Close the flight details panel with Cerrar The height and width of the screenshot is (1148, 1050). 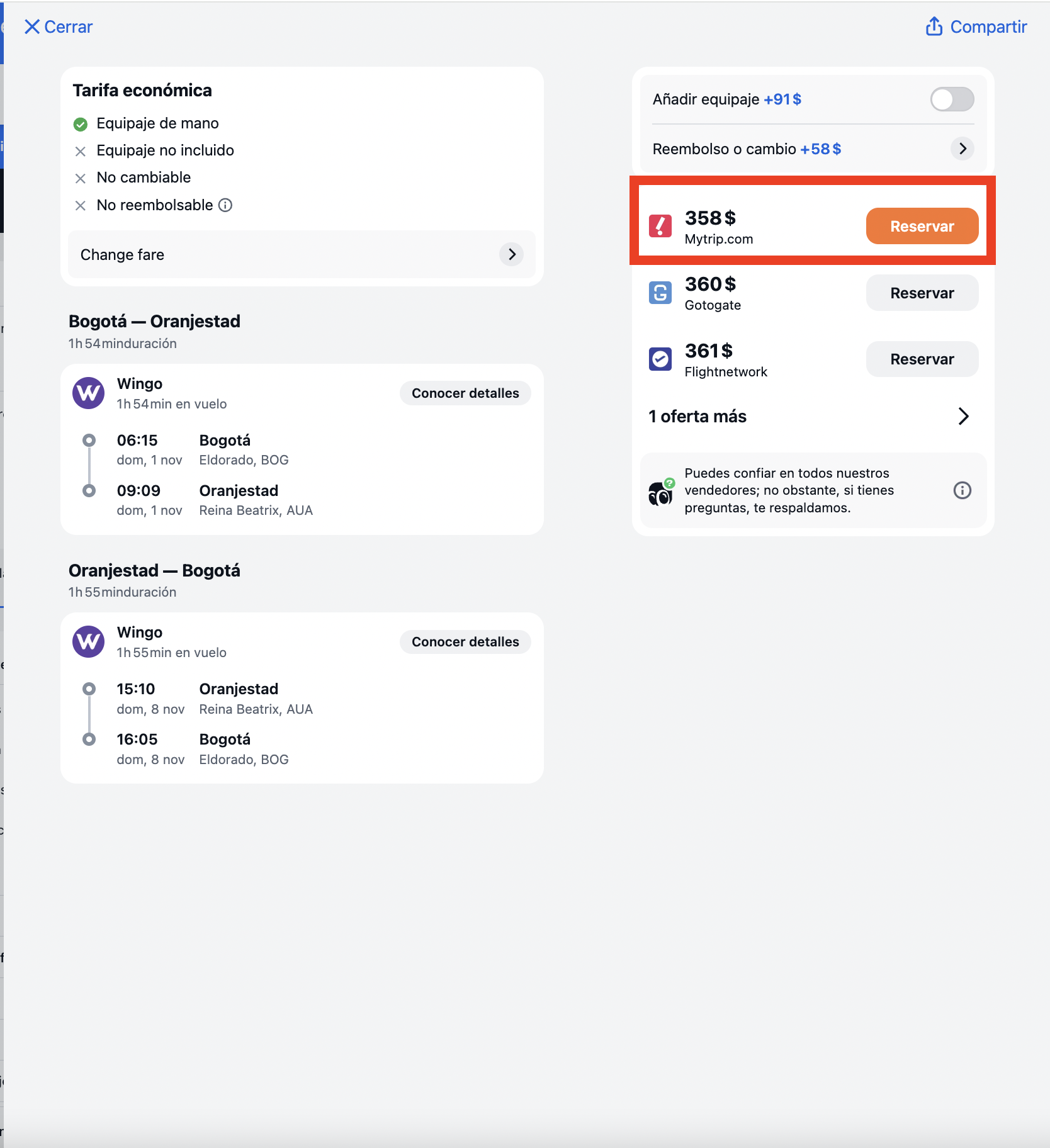[58, 27]
